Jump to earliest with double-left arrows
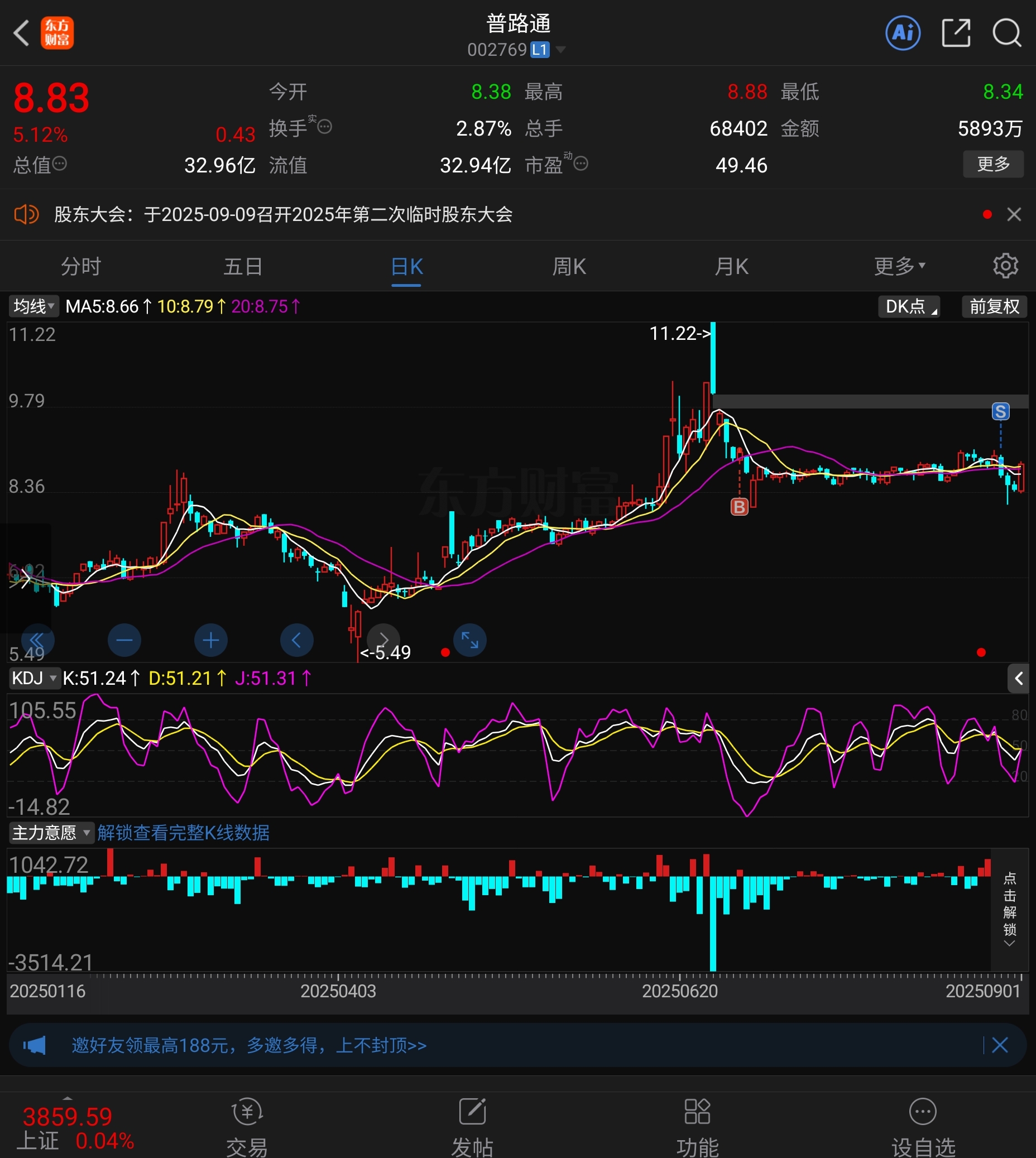Viewport: 1036px width, 1158px height. [37, 640]
